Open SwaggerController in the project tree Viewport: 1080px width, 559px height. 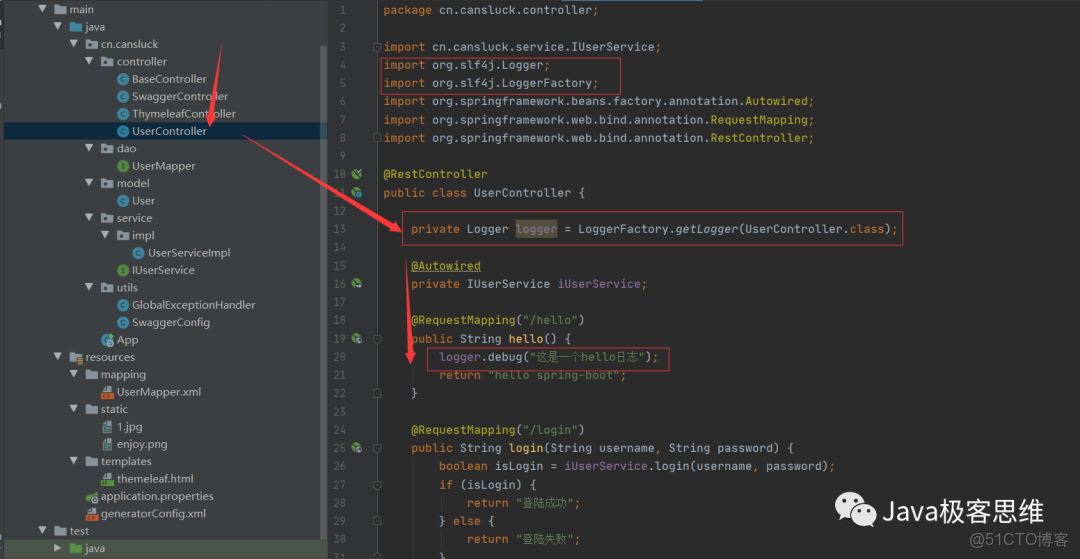180,97
